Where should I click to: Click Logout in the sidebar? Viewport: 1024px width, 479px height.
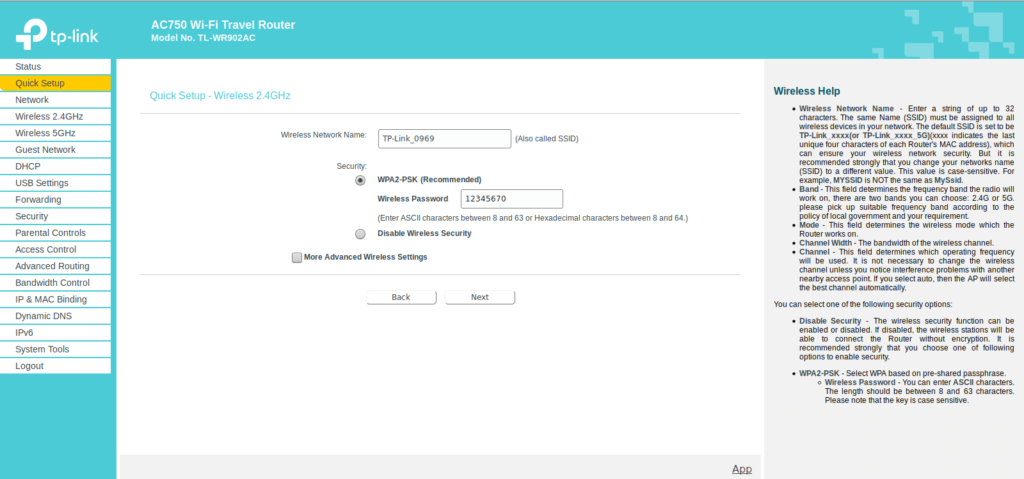point(29,366)
